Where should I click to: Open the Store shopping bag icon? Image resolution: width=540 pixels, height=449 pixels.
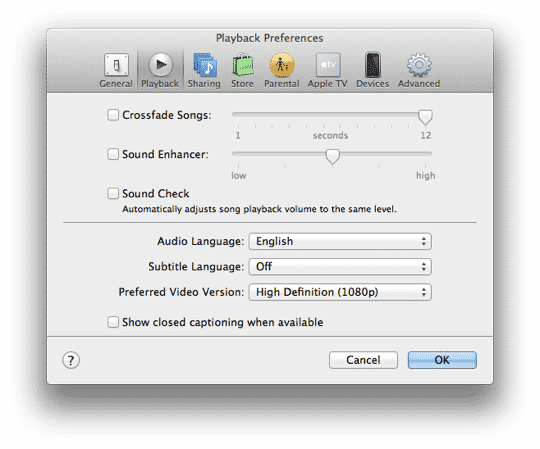click(x=243, y=65)
